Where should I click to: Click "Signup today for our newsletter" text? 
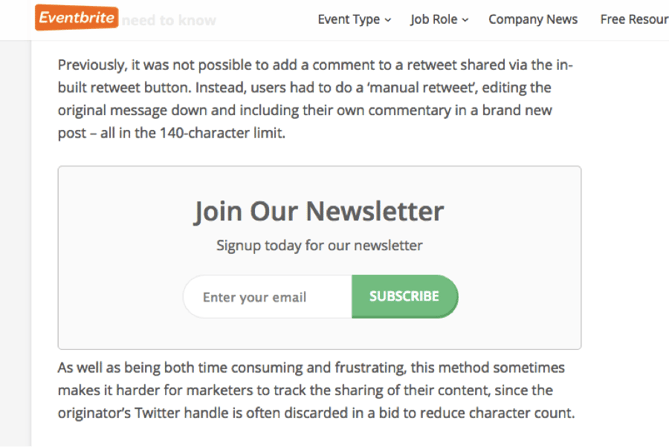point(319,245)
